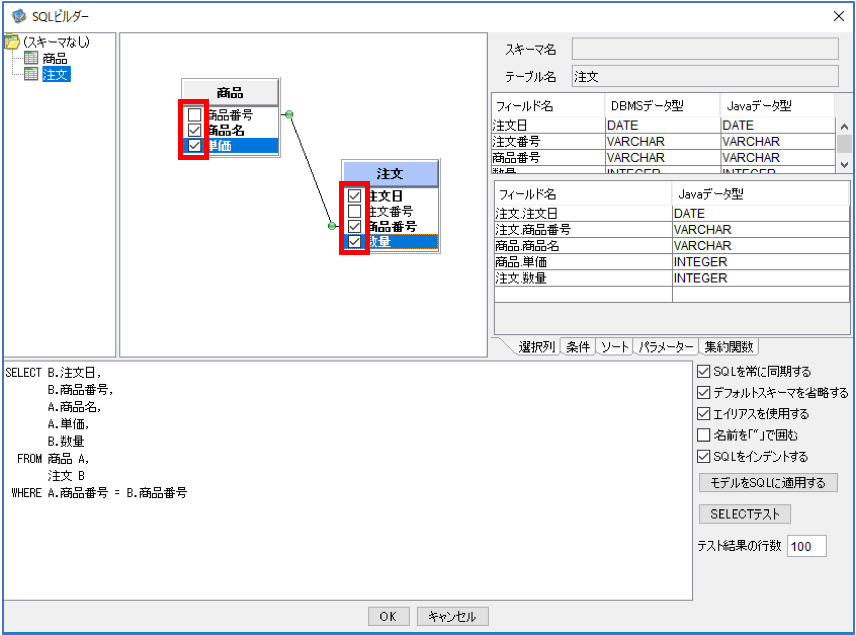Click the green join node beside 商品番号 in 注文 table

(332, 225)
